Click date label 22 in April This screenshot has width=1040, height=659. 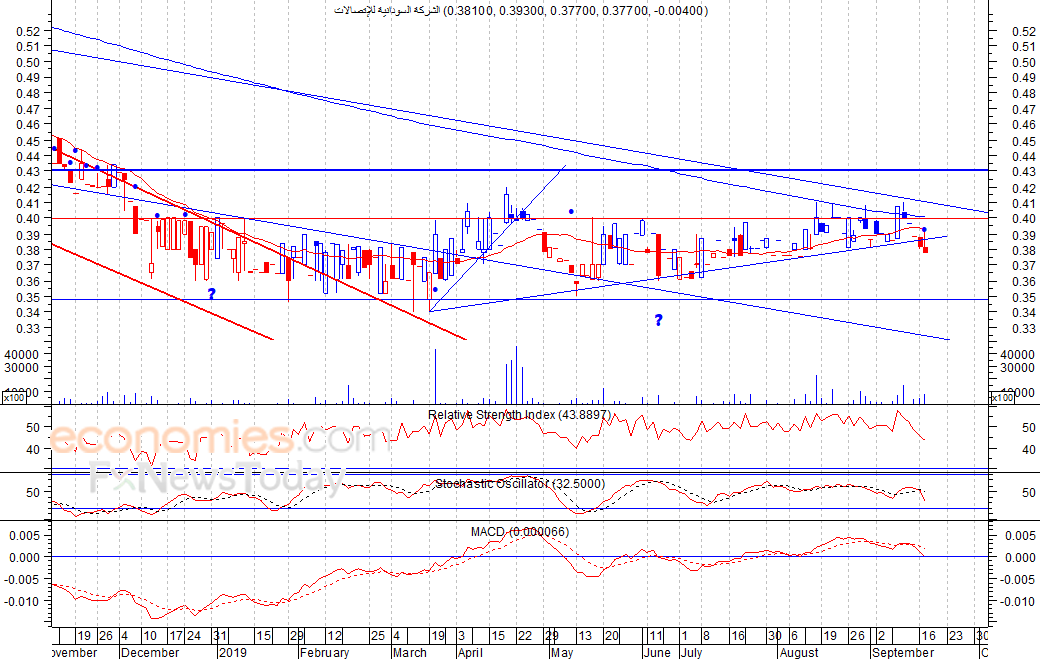pos(525,636)
